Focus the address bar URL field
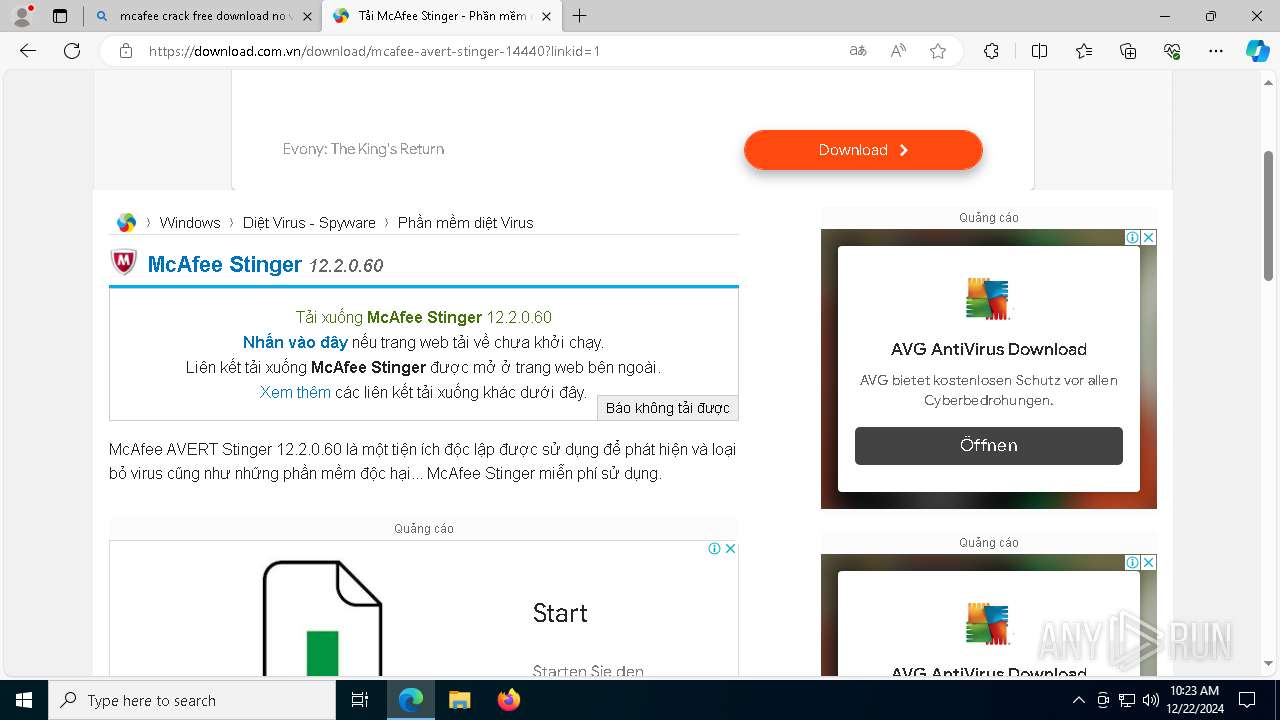 pos(490,51)
